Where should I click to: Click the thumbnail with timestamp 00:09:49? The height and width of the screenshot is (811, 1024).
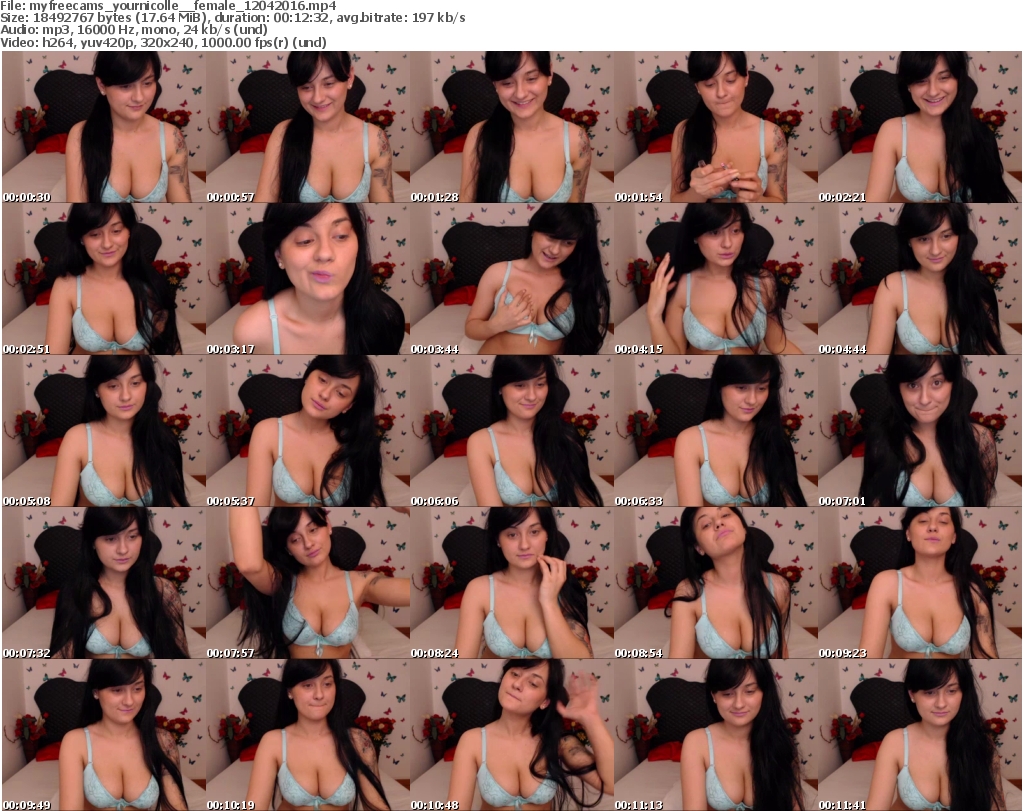coord(104,735)
